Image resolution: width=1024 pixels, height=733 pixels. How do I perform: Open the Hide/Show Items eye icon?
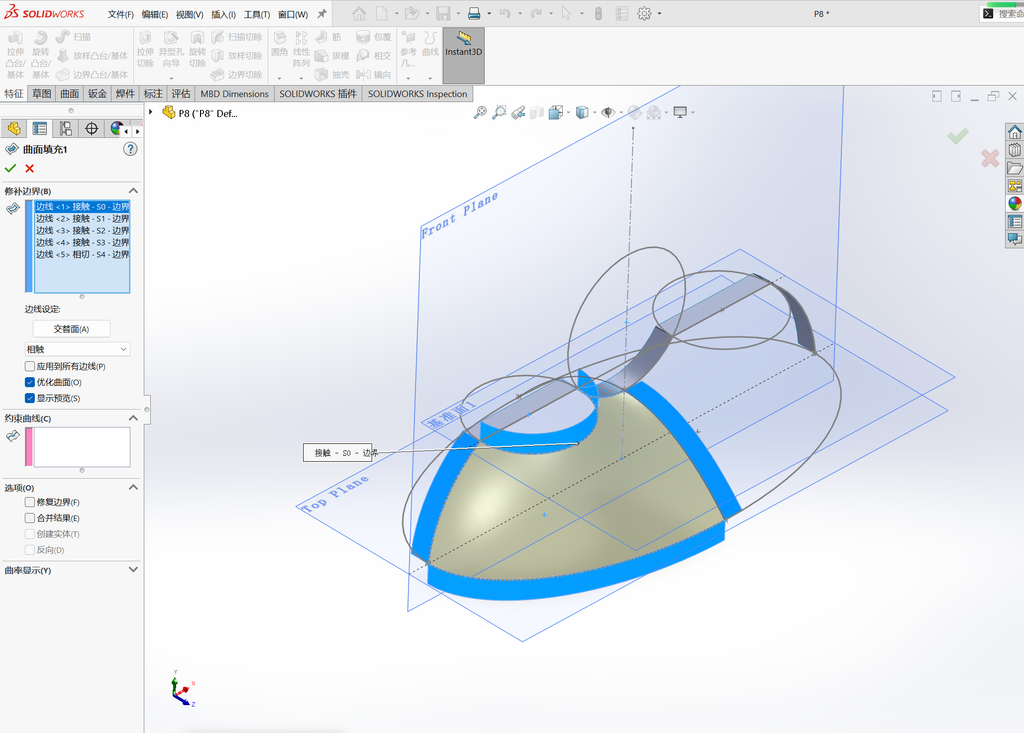coord(608,112)
